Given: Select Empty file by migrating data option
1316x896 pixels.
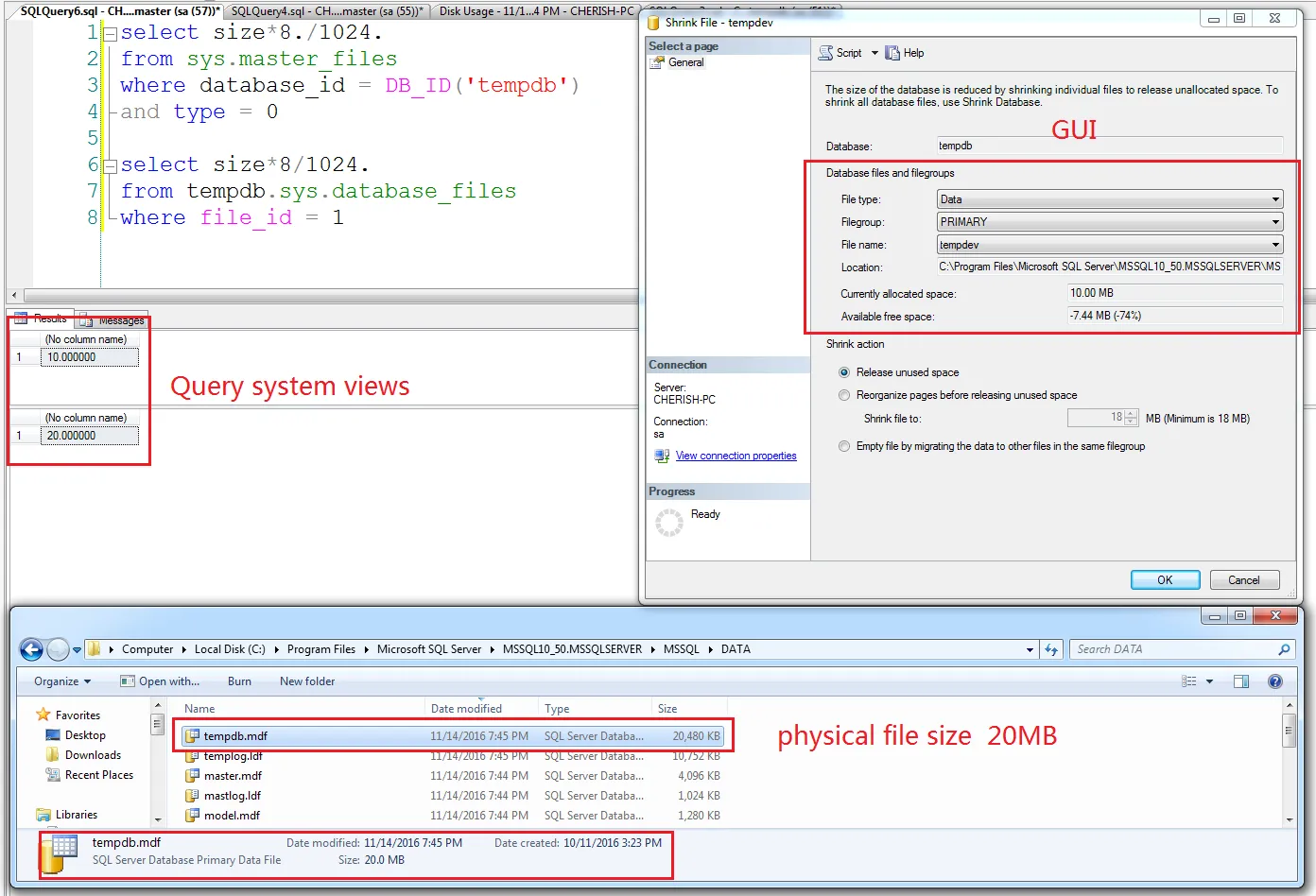Looking at the screenshot, I should 844,446.
